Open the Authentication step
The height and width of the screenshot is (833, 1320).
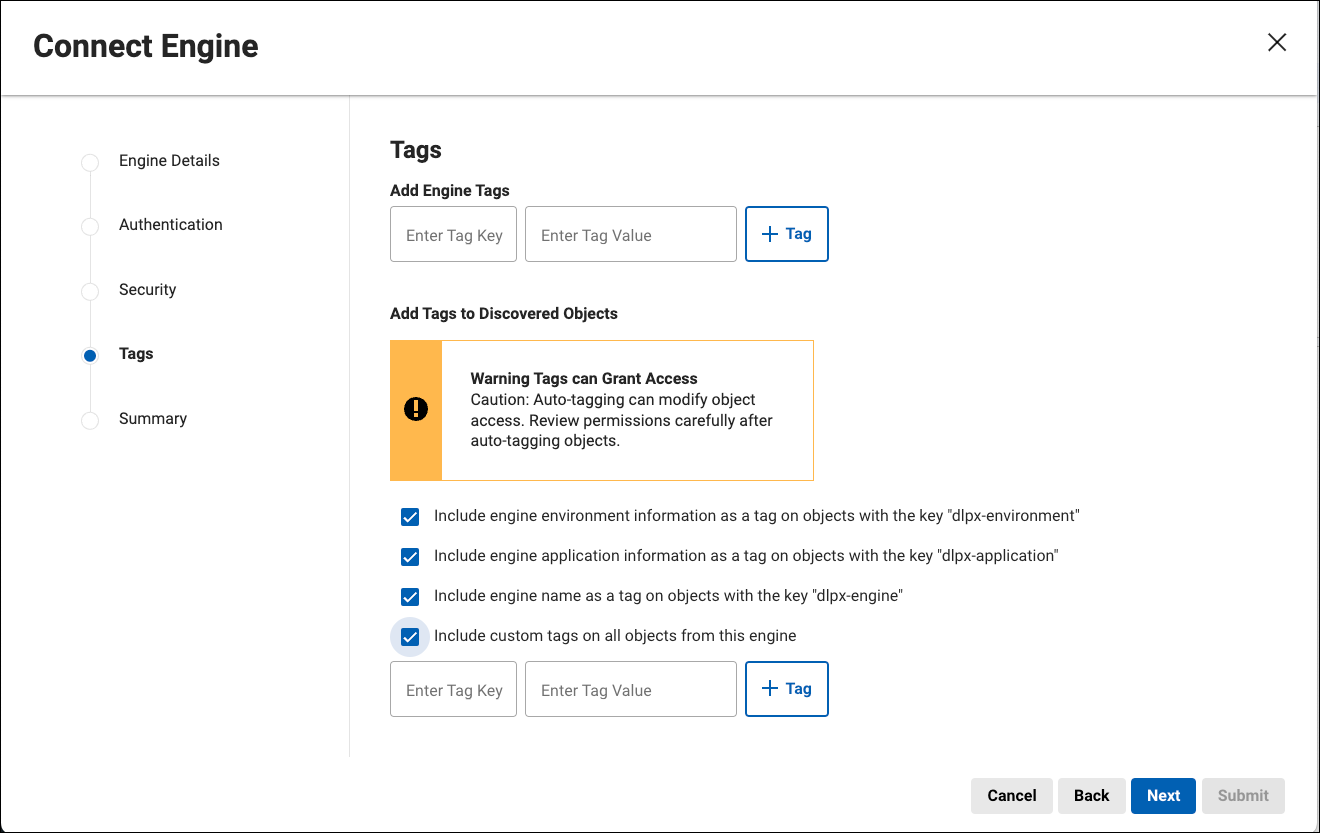coord(171,225)
